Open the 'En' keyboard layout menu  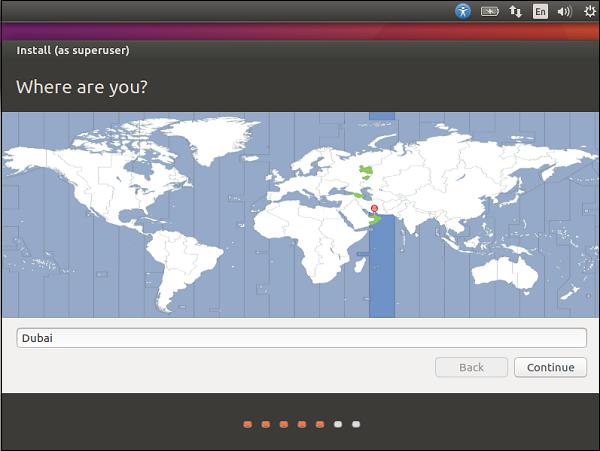[x=540, y=12]
